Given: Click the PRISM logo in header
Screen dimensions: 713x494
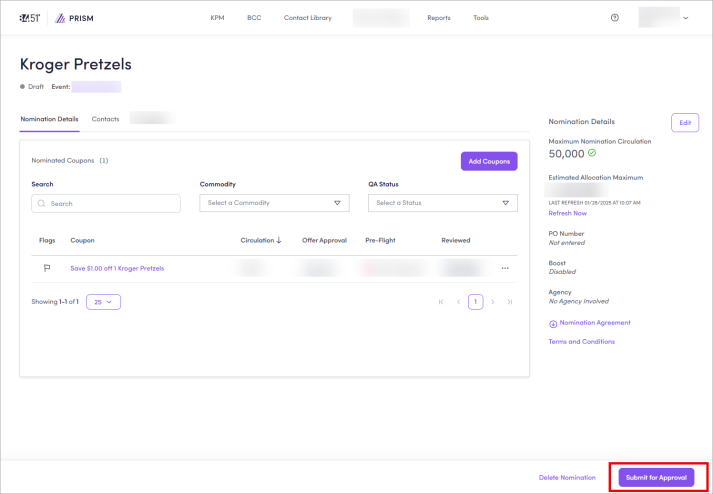Looking at the screenshot, I should pos(75,18).
